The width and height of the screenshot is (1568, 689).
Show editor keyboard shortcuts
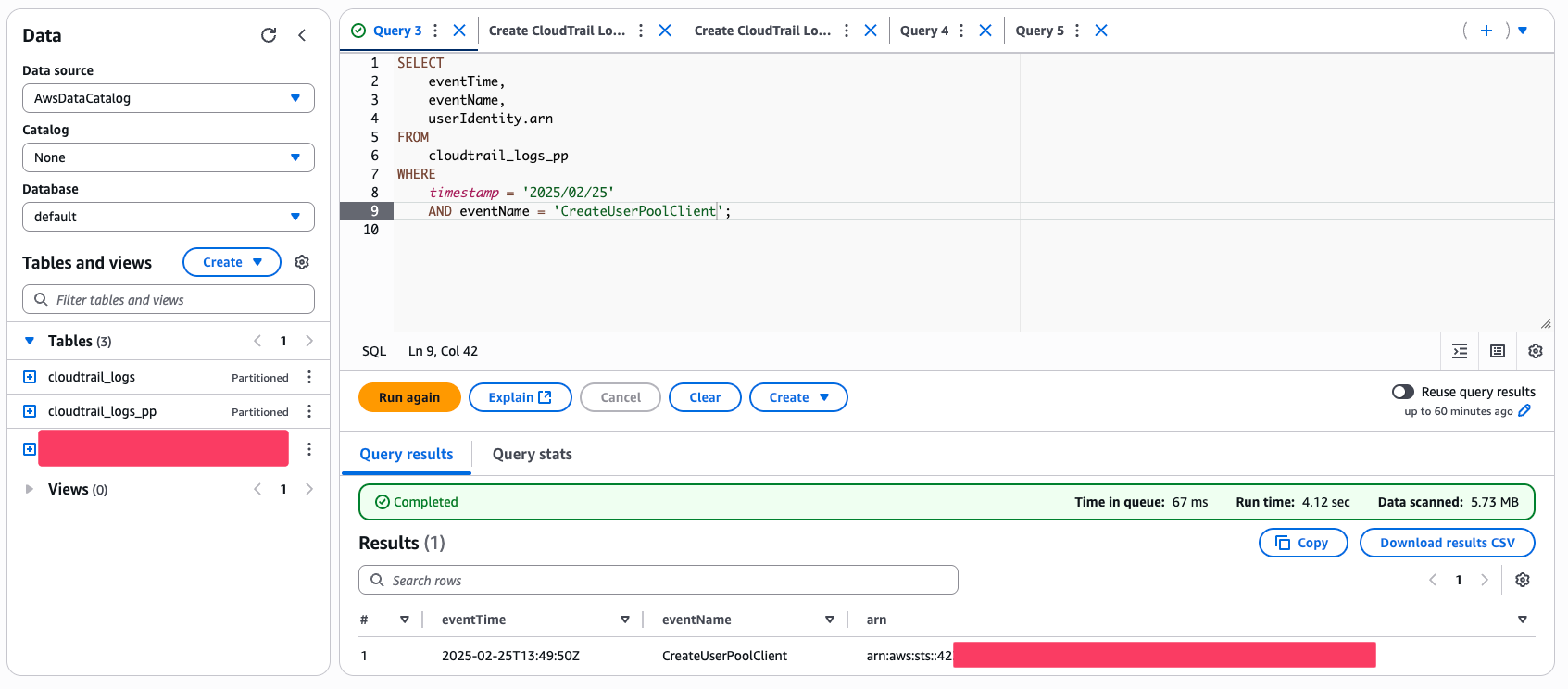tap(1498, 351)
